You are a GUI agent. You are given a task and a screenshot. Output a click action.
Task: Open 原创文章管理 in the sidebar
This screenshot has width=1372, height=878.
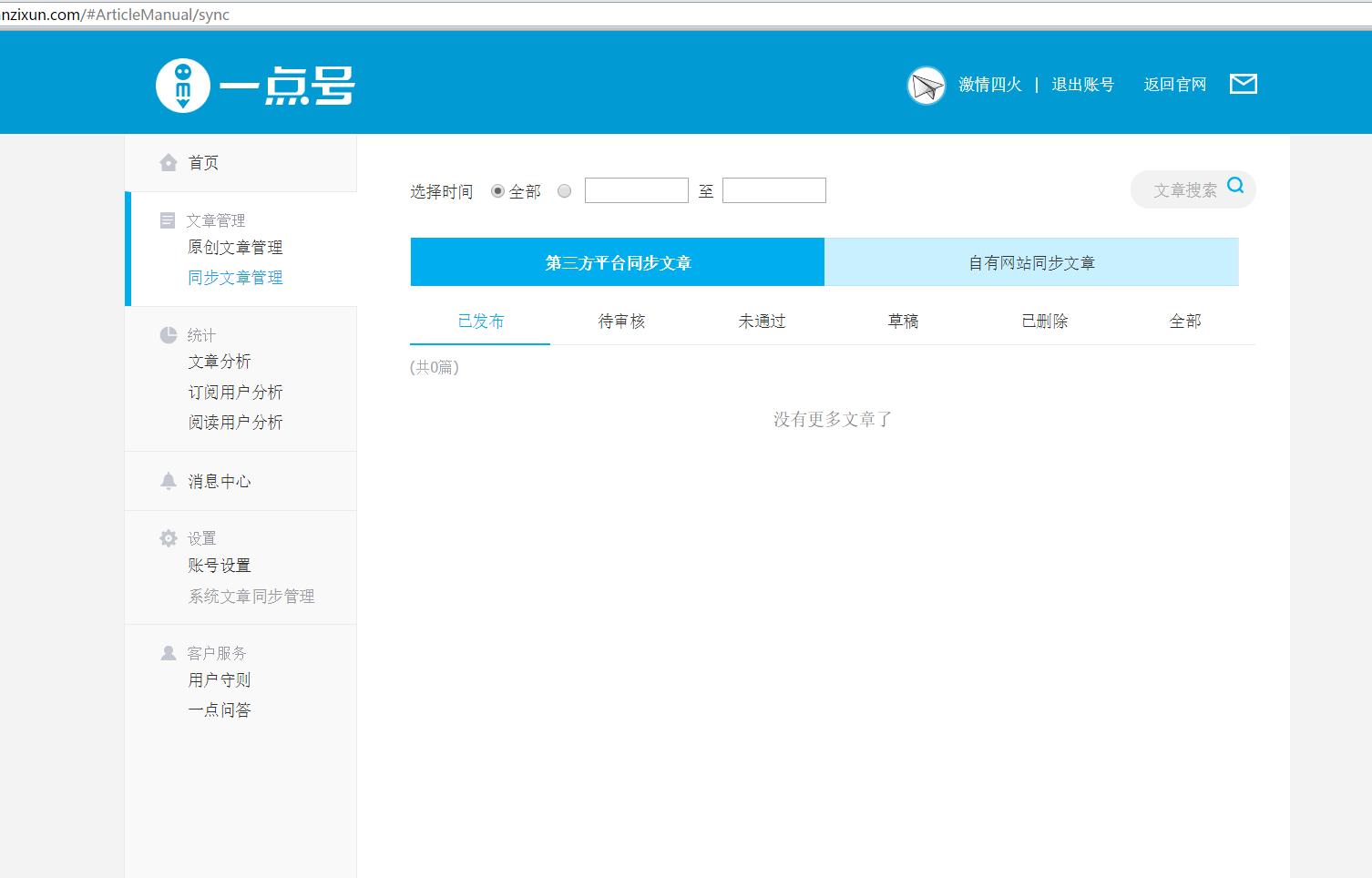tap(234, 247)
